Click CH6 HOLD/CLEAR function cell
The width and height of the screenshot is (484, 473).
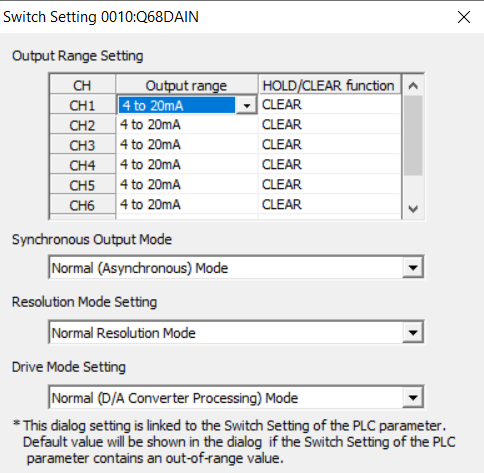330,205
